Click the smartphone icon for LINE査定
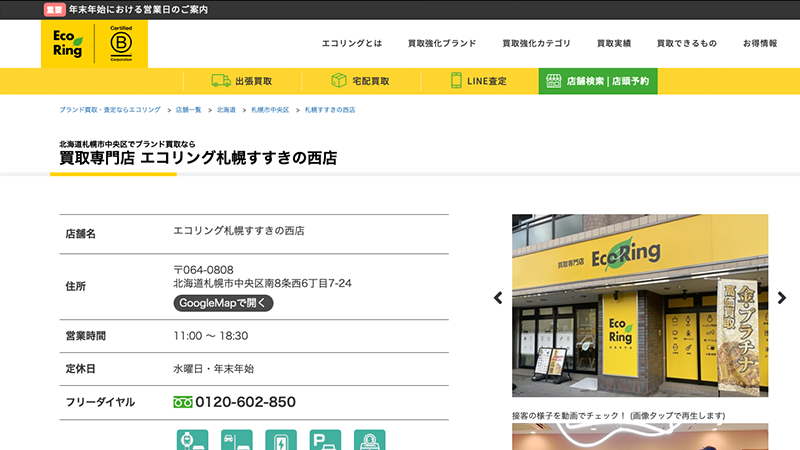Screen dimensions: 800x450 point(456,81)
